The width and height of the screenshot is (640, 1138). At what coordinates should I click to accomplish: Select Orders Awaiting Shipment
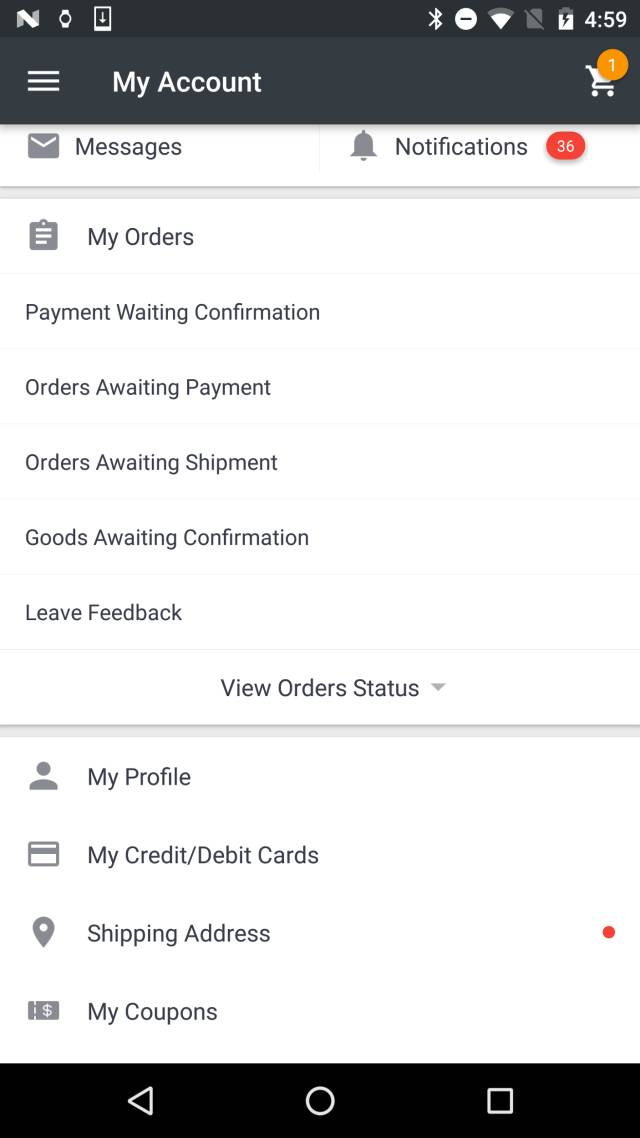151,462
